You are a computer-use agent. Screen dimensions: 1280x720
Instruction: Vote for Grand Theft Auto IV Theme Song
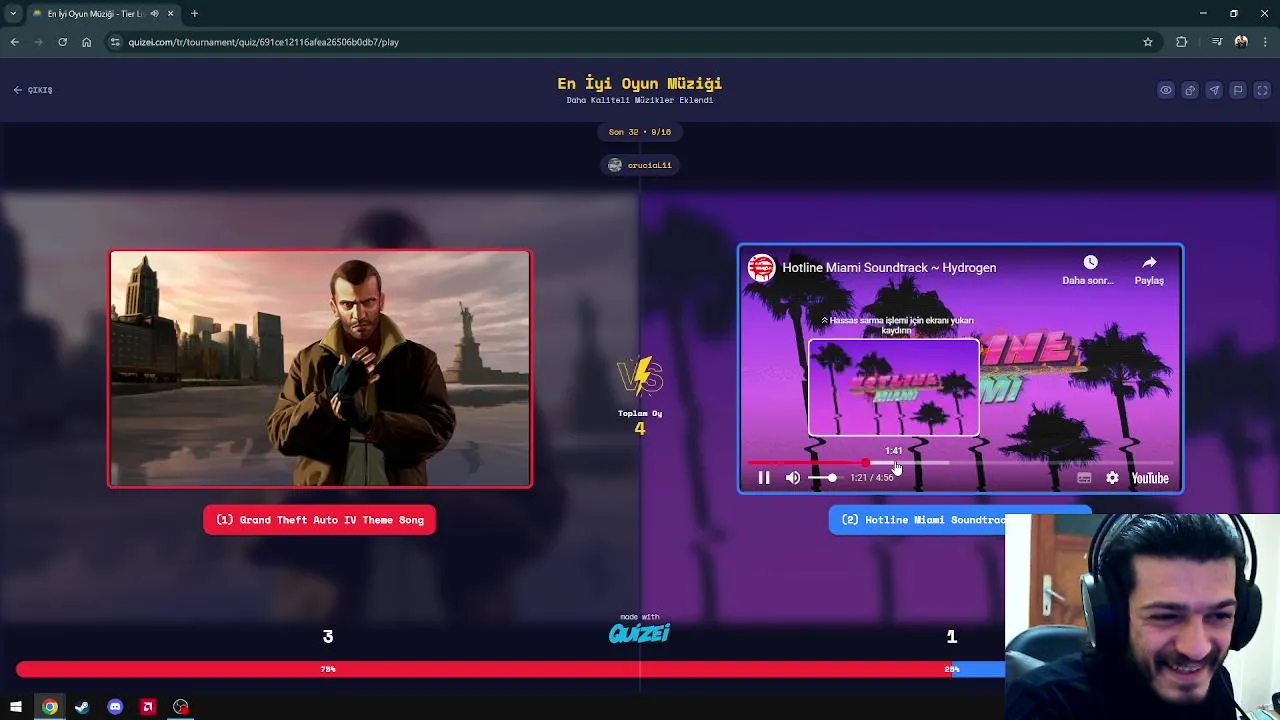[x=320, y=520]
